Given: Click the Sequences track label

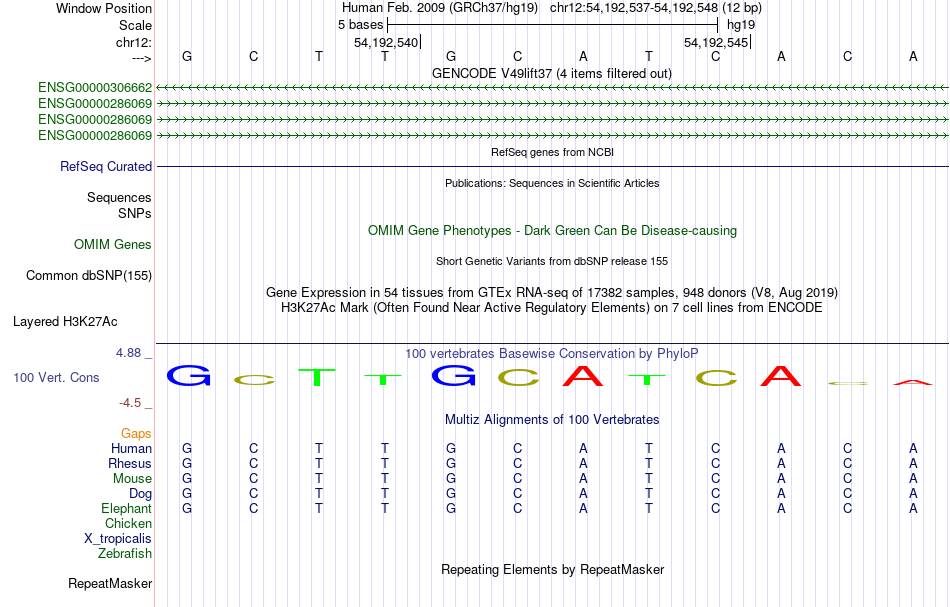Looking at the screenshot, I should click(119, 197).
